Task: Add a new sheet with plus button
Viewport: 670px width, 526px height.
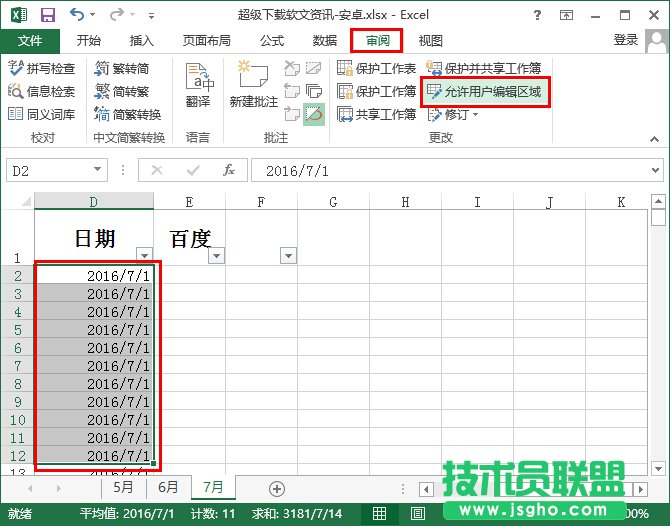Action: 277,489
